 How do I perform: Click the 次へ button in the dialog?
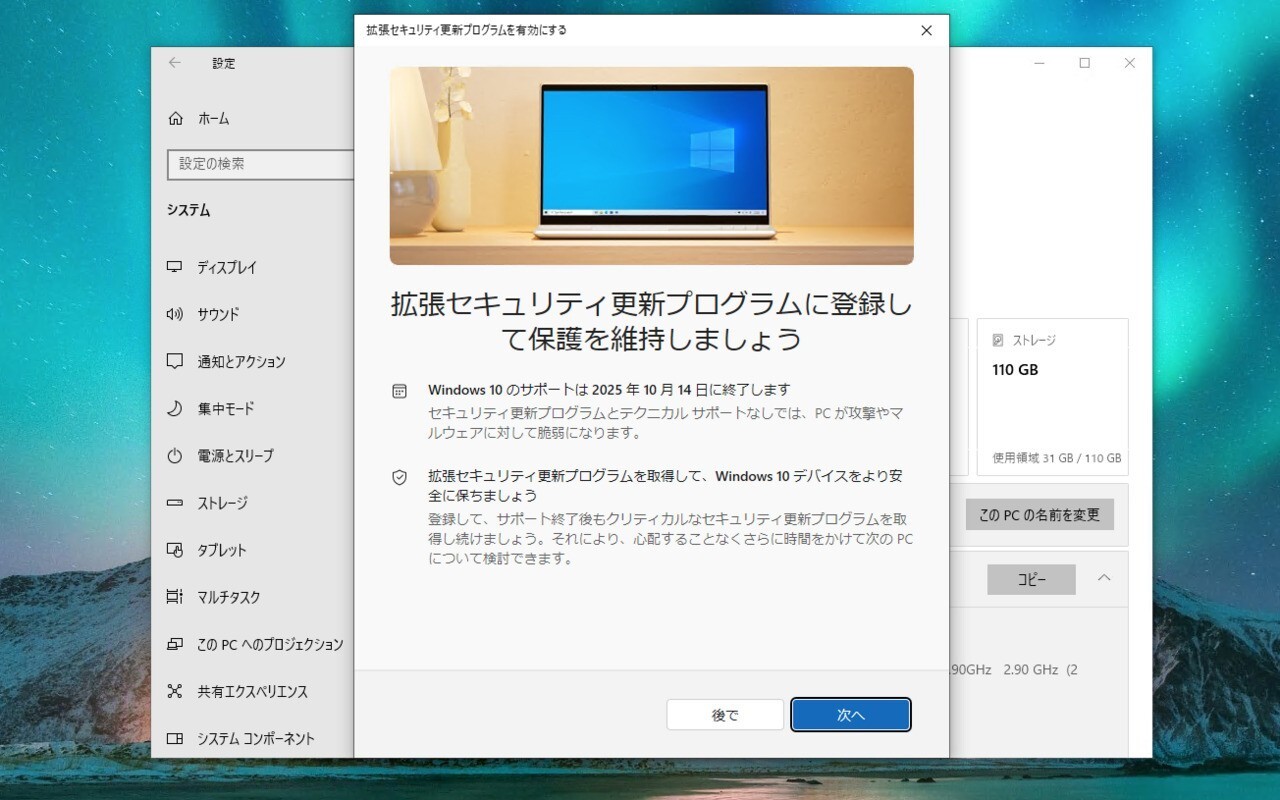tap(851, 715)
